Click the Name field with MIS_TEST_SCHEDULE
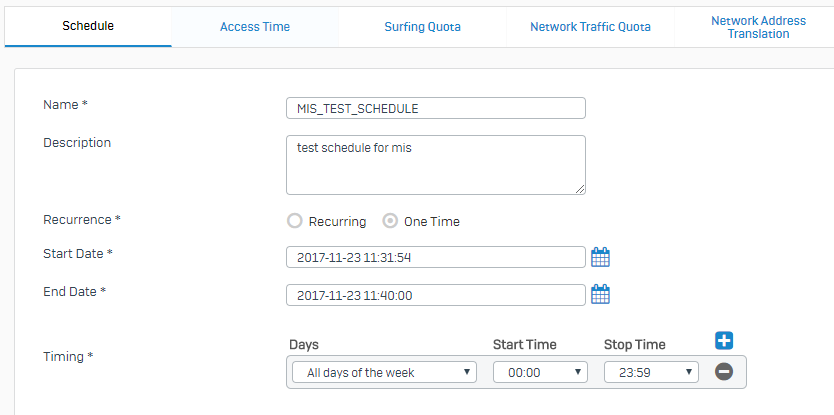This screenshot has height=415, width=834. pos(436,108)
